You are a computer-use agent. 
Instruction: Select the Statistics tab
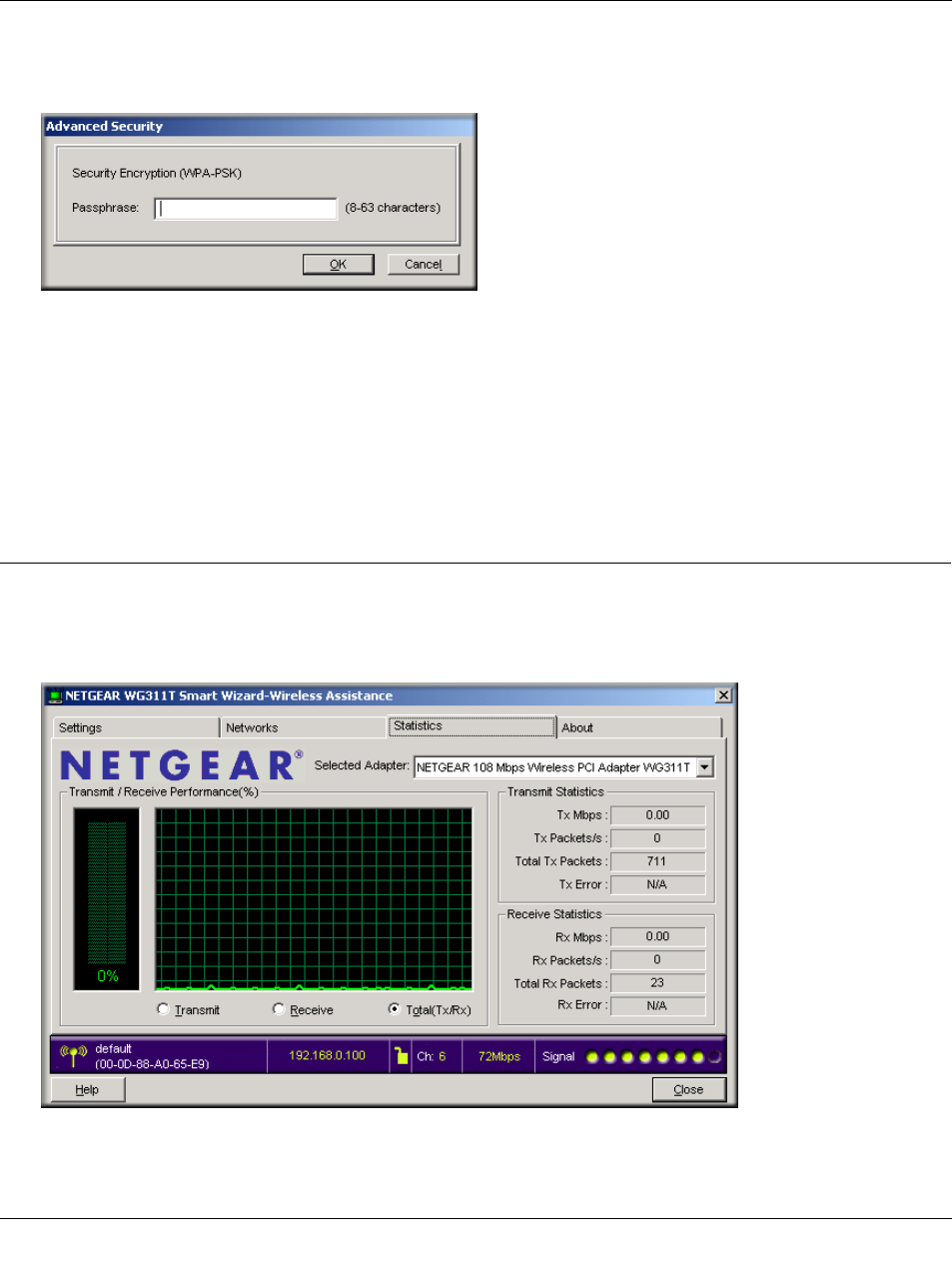point(472,726)
